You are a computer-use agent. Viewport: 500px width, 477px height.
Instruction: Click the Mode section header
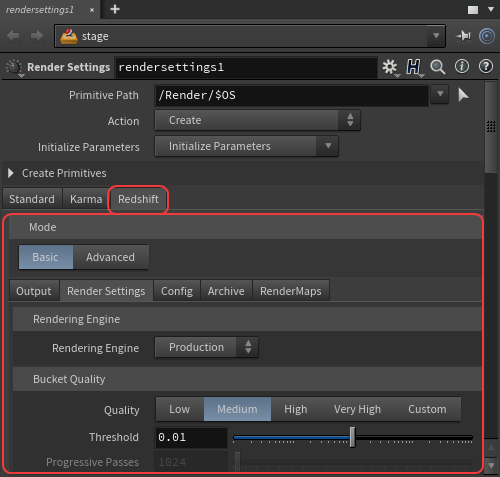[245, 227]
